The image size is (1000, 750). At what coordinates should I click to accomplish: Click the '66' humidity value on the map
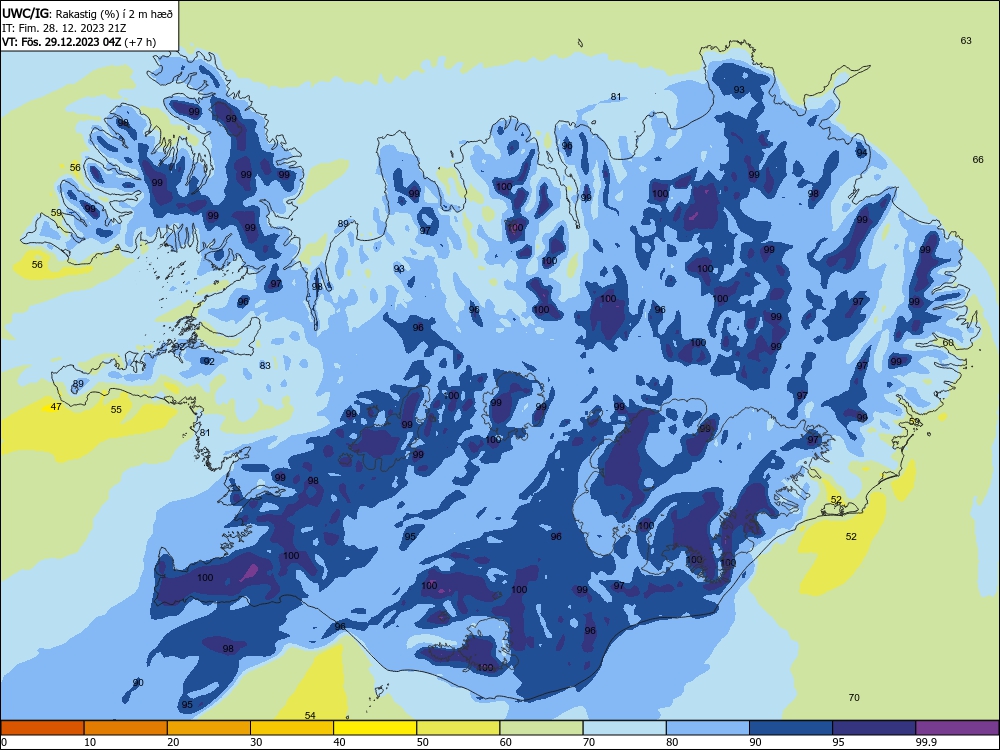(x=978, y=159)
